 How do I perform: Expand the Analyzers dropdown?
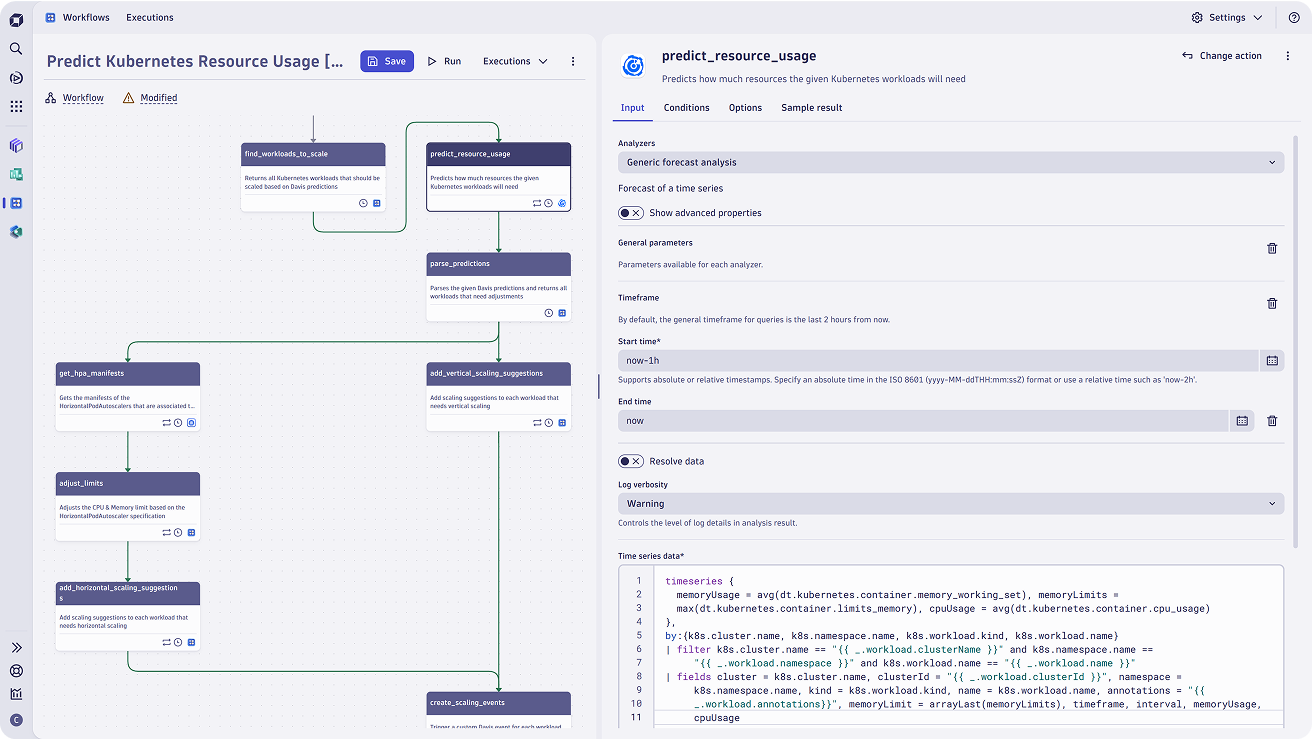(x=951, y=162)
